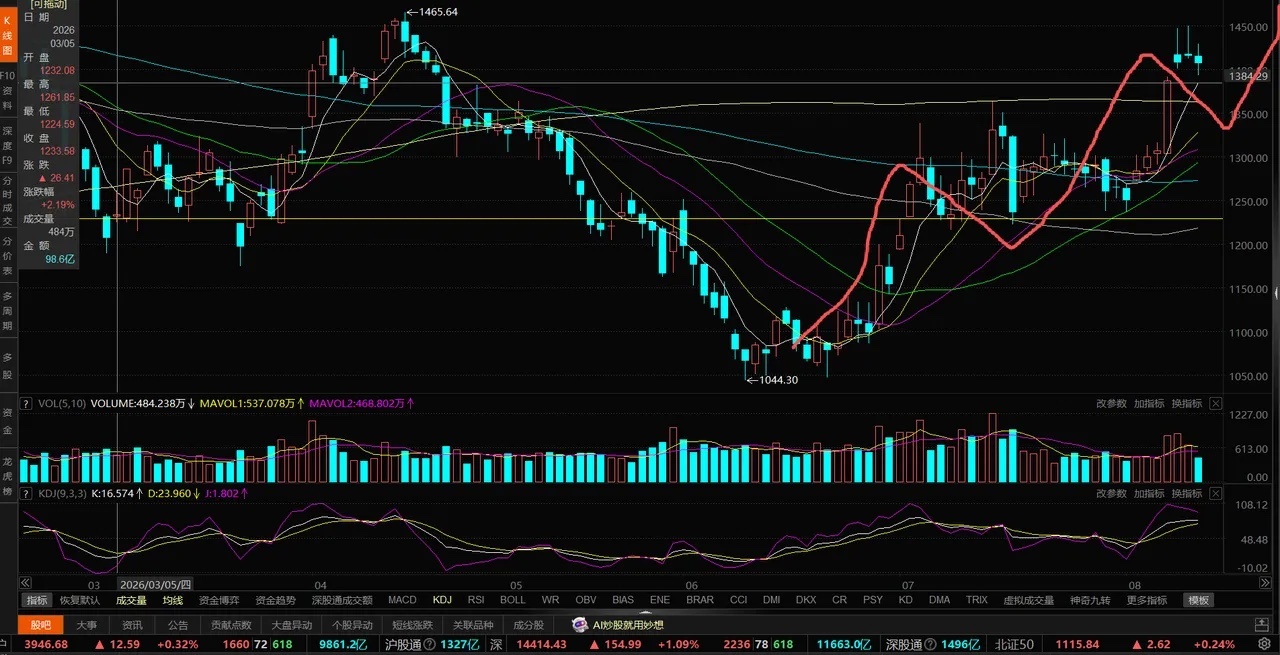Open the AI炒股就用妙想 link
Viewport: 1280px width, 655px height.
629,625
